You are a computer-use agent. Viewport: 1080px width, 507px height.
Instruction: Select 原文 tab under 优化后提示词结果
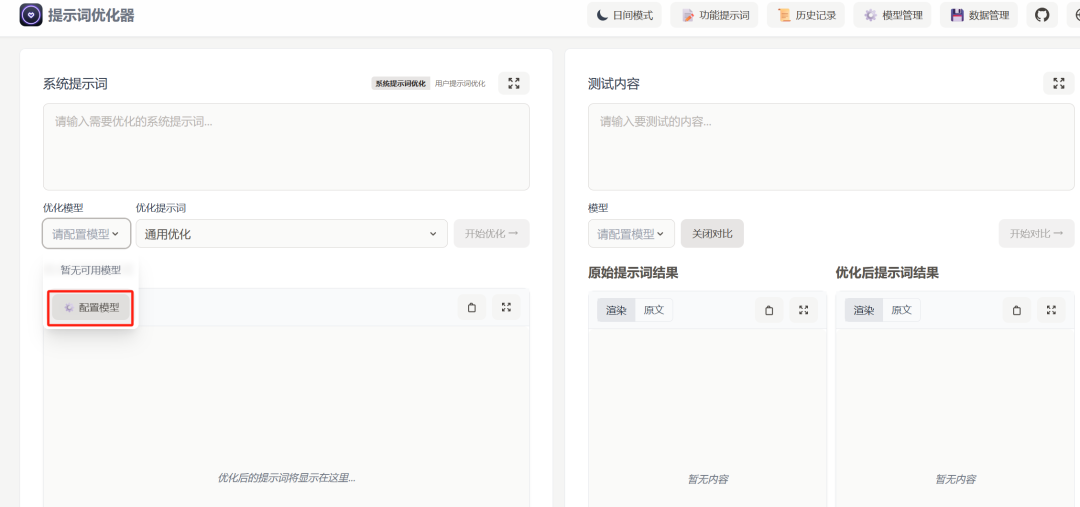(x=902, y=310)
